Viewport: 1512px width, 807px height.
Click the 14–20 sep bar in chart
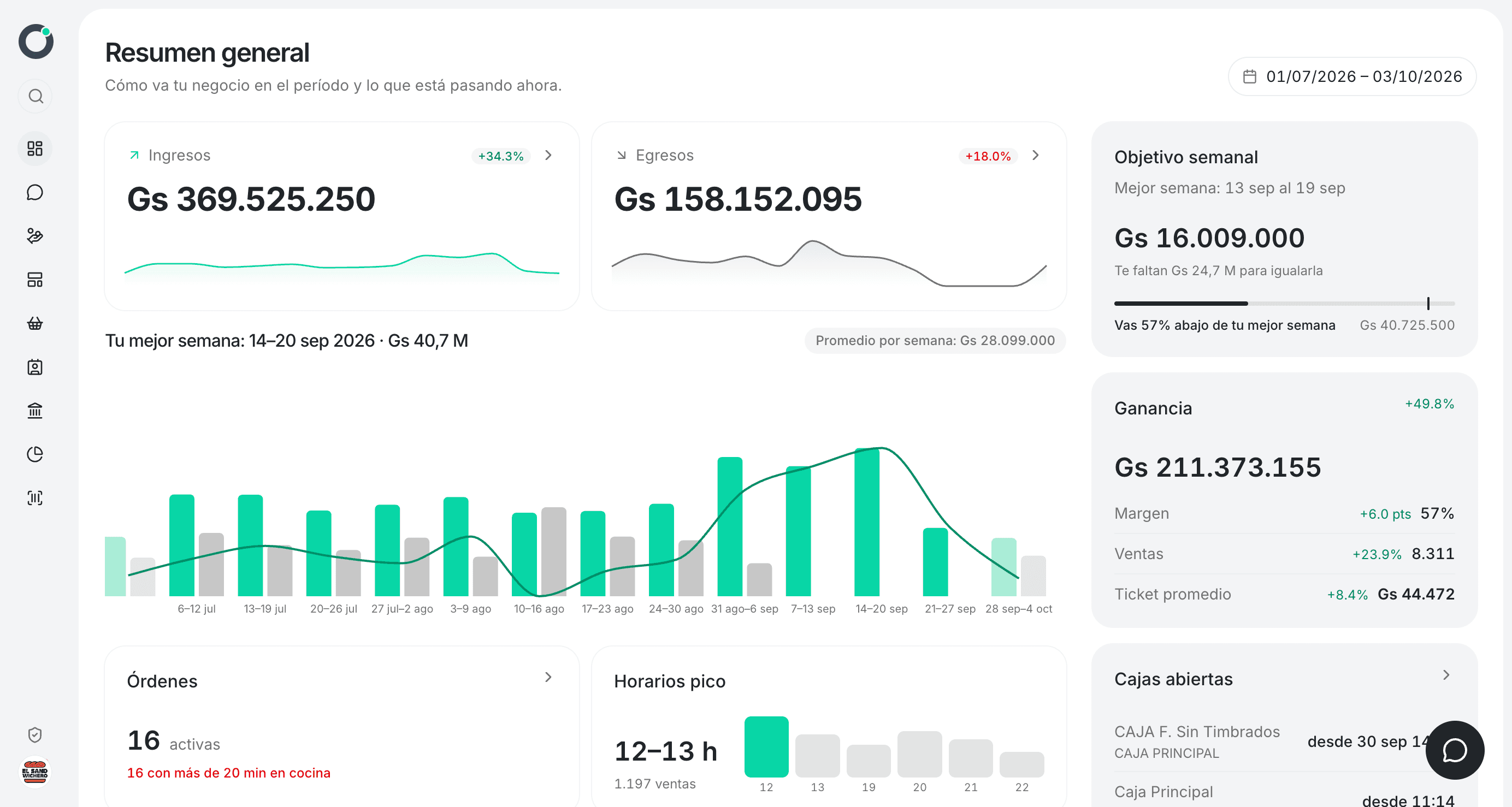(x=867, y=522)
